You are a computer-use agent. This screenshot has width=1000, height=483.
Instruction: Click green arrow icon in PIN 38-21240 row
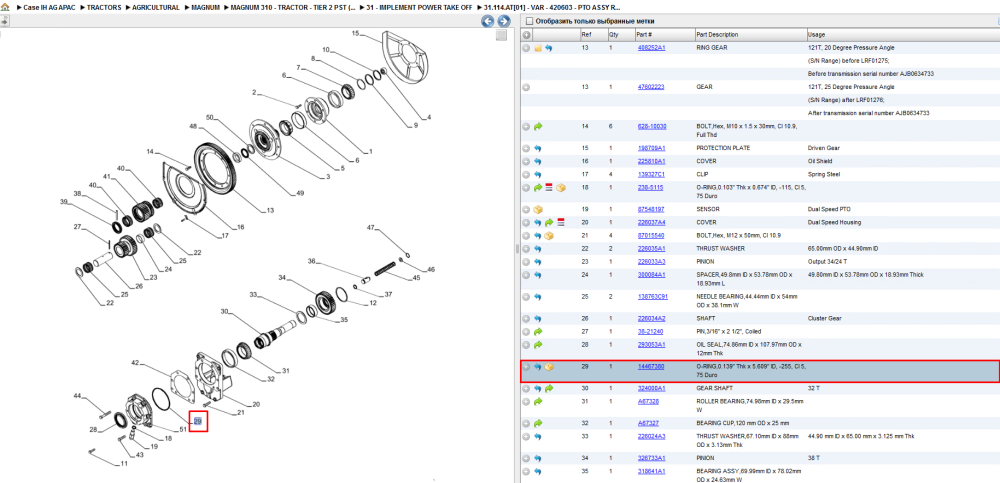click(x=538, y=331)
